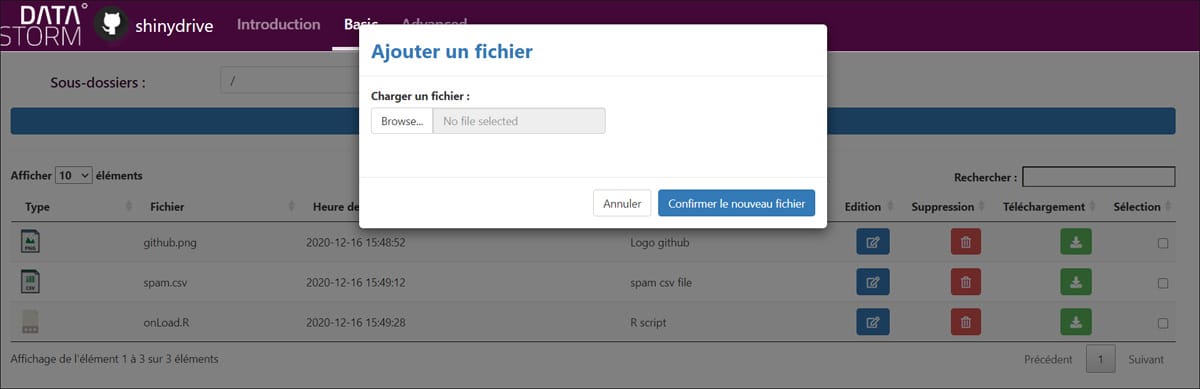1200x389 pixels.
Task: Focus the Rechercher search field
Action: point(1098,177)
